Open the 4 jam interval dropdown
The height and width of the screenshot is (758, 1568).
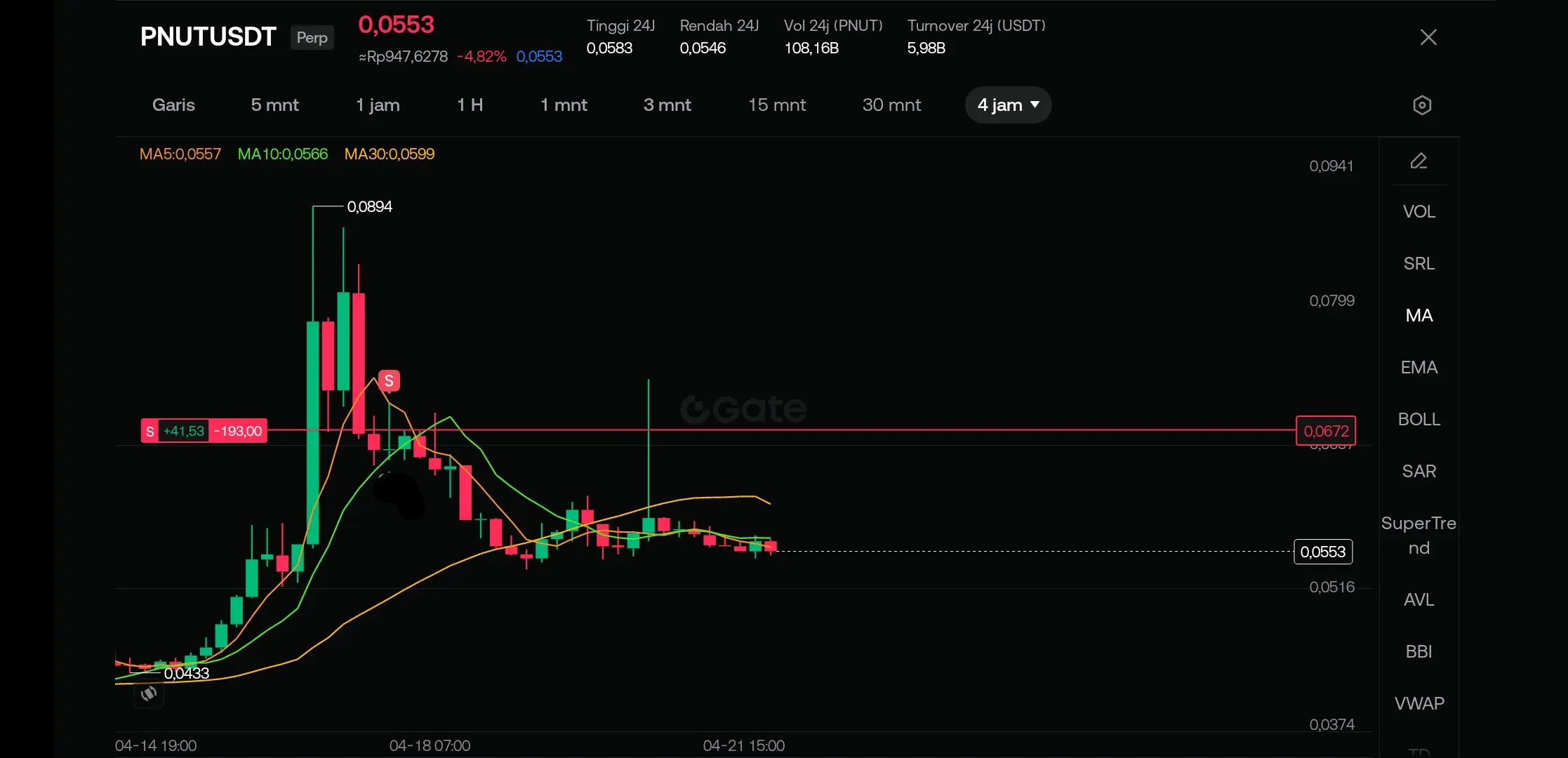pyautogui.click(x=1008, y=105)
